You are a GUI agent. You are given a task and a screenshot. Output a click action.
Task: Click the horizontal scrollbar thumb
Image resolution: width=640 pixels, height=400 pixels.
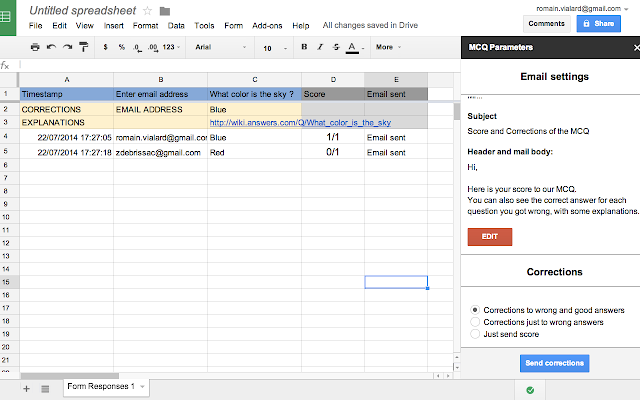70,376
